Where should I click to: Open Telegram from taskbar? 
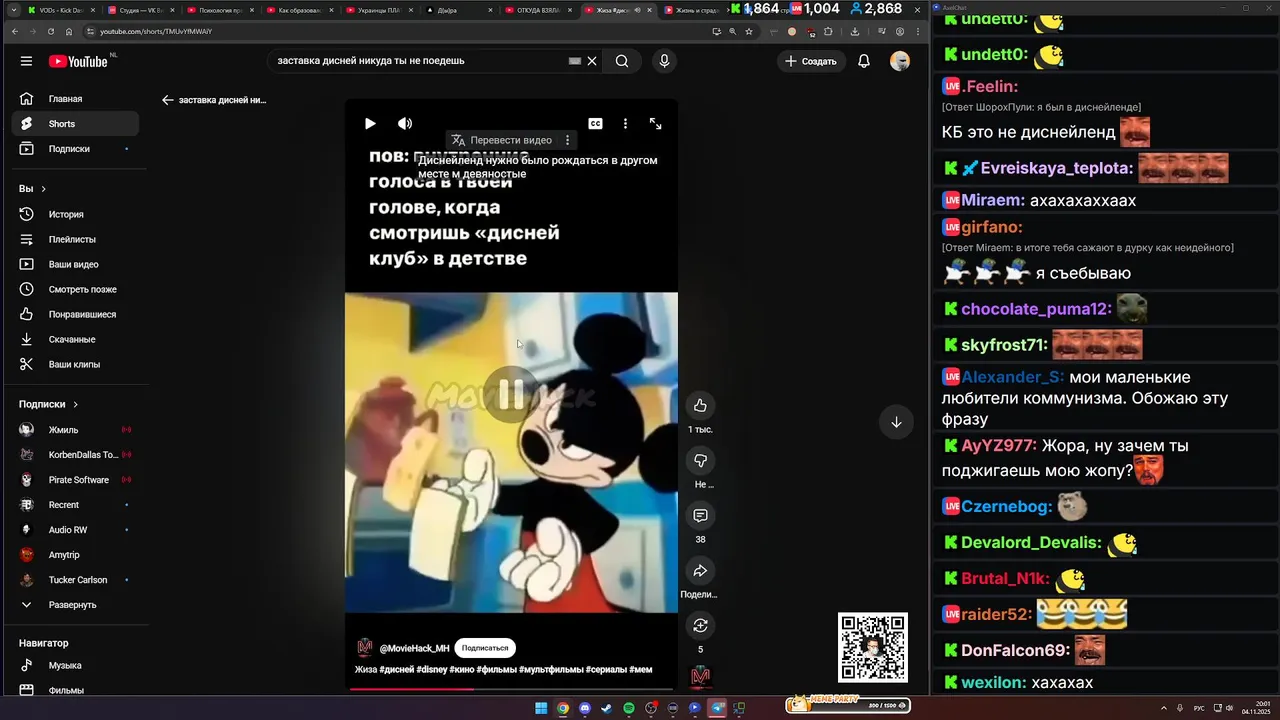[x=717, y=708]
